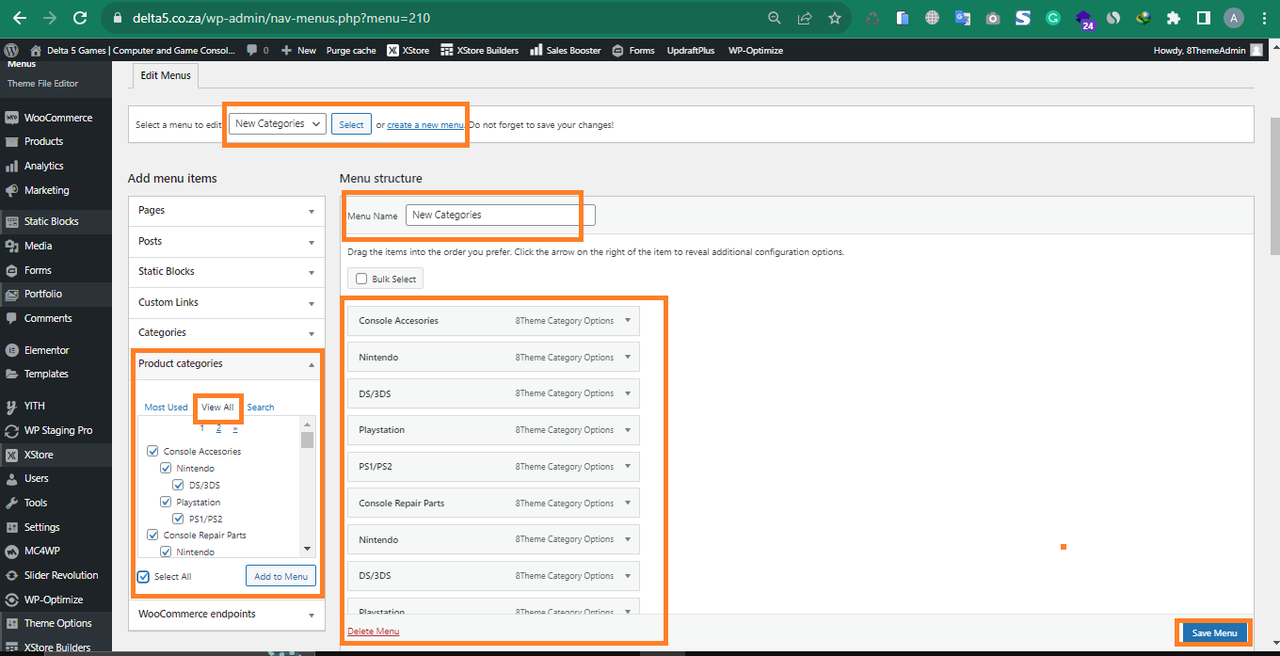Open the Chrome profile avatar A
The height and width of the screenshot is (656, 1280).
pyautogui.click(x=1234, y=18)
